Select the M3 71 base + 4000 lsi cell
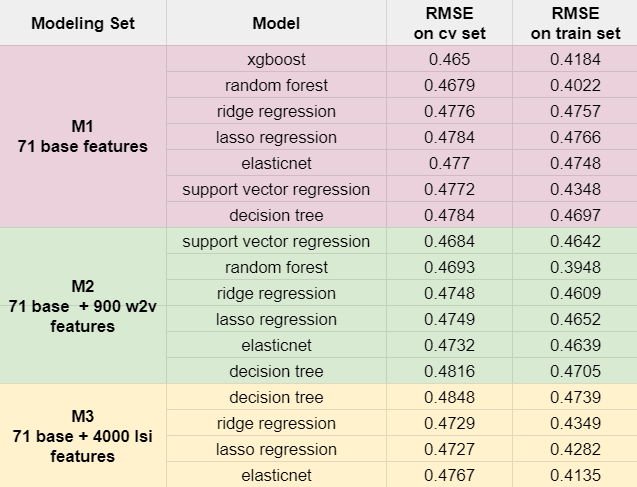This screenshot has height=487, width=637. [x=82, y=436]
